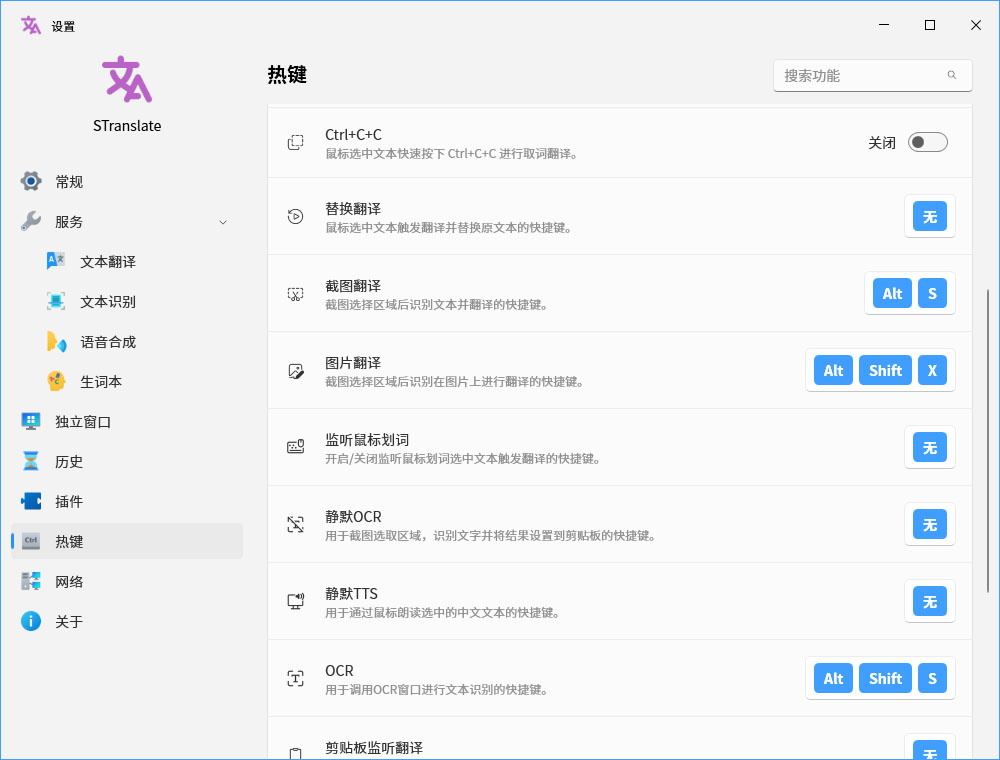Maximize the 设置 window
The height and width of the screenshot is (760, 1000).
930,25
